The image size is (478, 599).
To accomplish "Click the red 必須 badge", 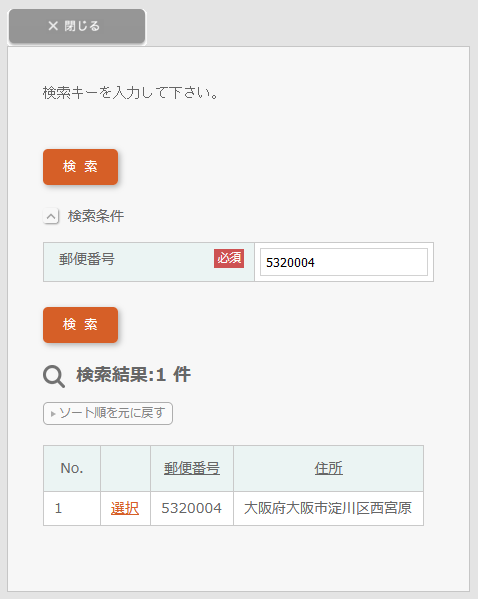I will click(x=229, y=258).
